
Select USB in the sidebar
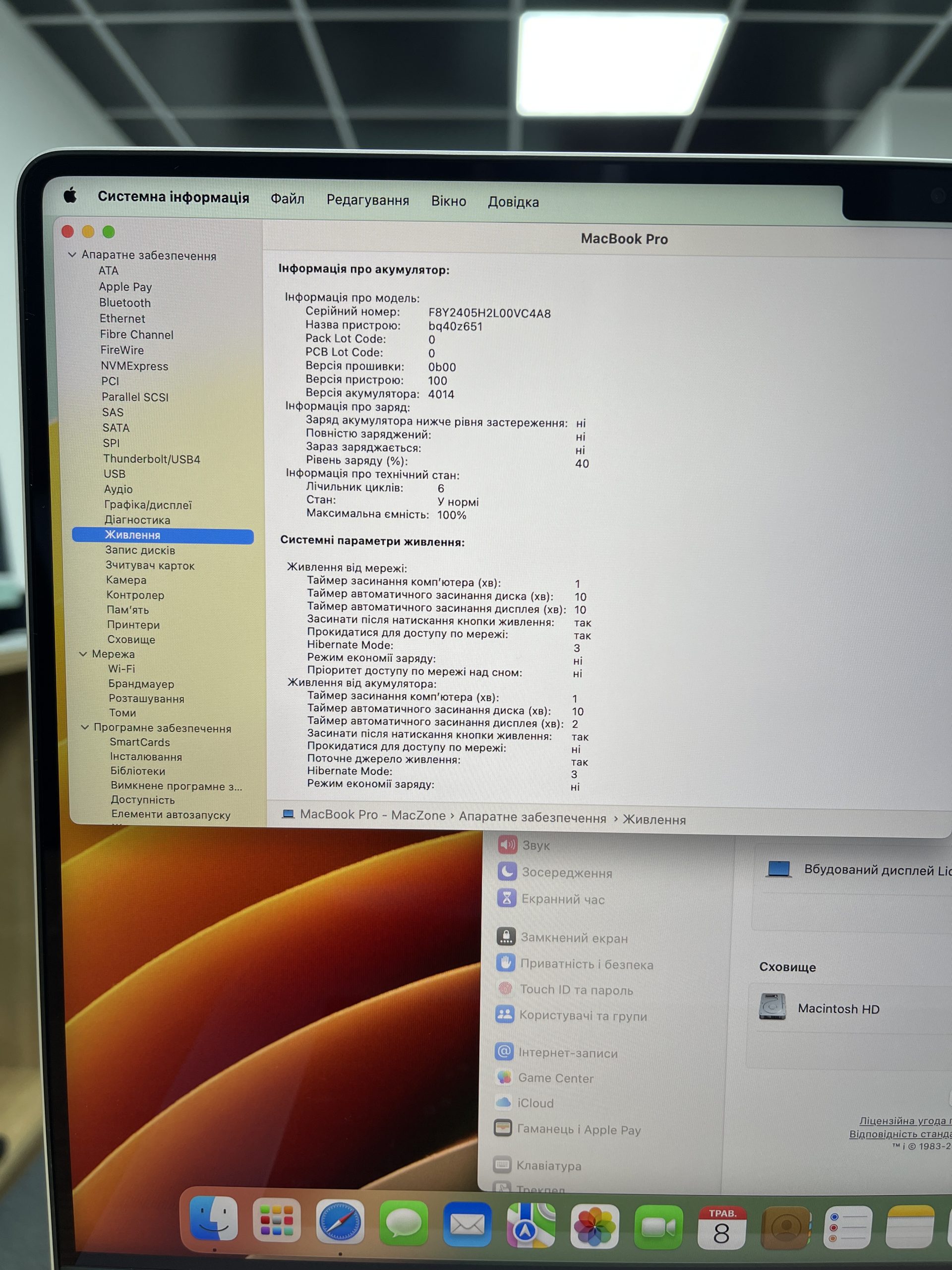coord(114,474)
